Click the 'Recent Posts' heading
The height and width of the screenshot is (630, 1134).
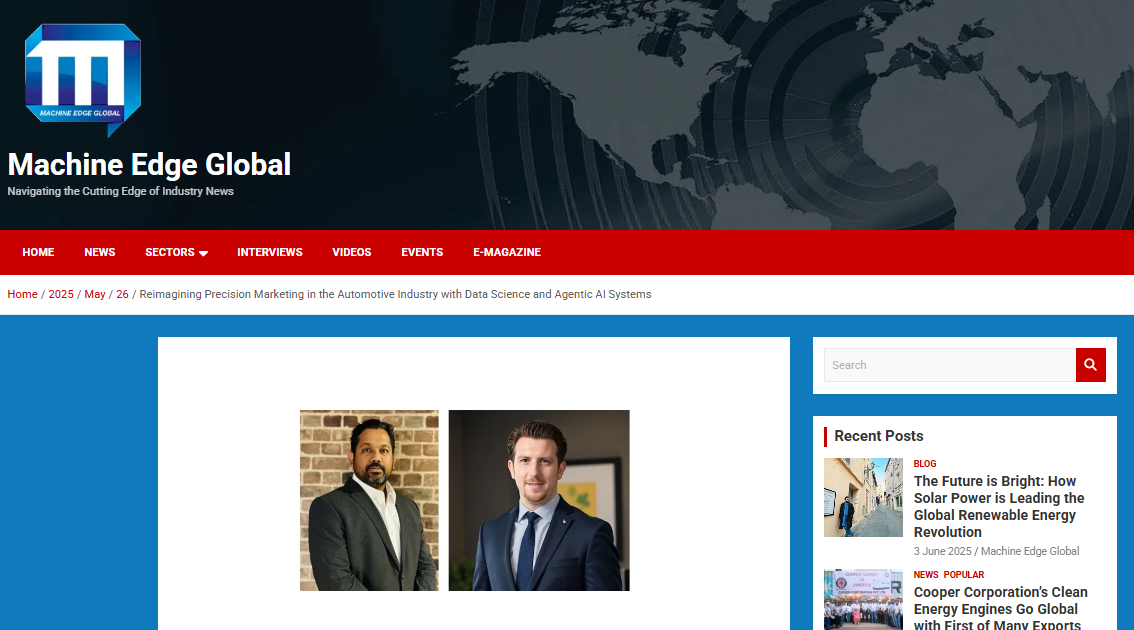click(879, 436)
